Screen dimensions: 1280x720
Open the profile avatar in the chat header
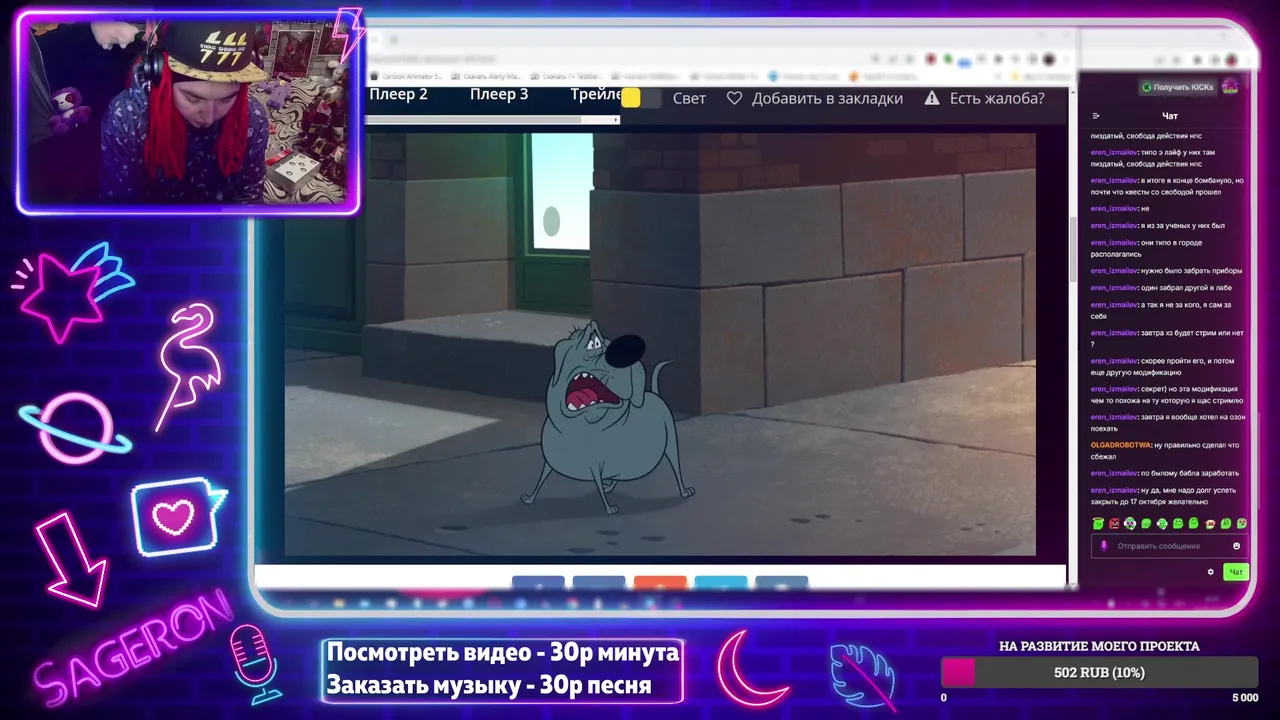point(1230,87)
